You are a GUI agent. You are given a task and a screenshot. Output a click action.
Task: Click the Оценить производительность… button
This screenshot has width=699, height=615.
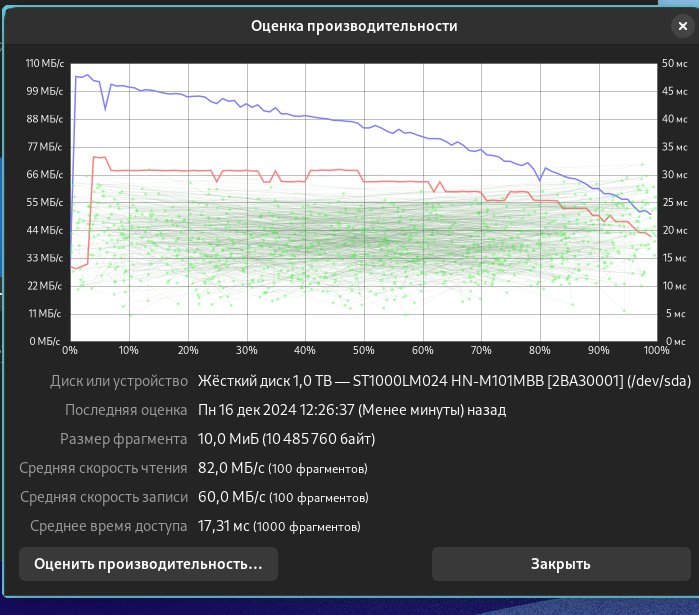tap(148, 564)
